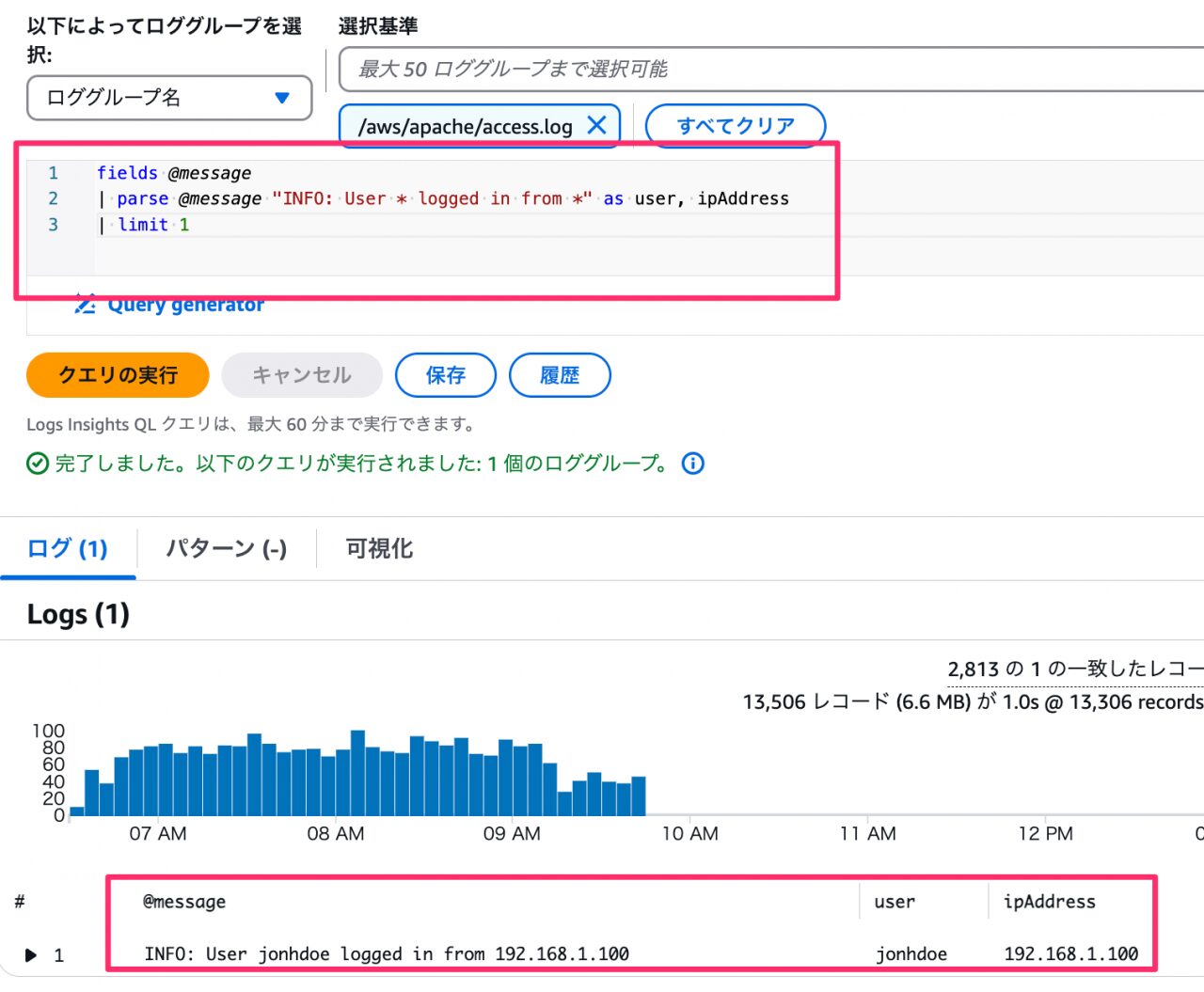Click the green completed checkmark icon
The width and height of the screenshot is (1204, 992).
(x=38, y=464)
